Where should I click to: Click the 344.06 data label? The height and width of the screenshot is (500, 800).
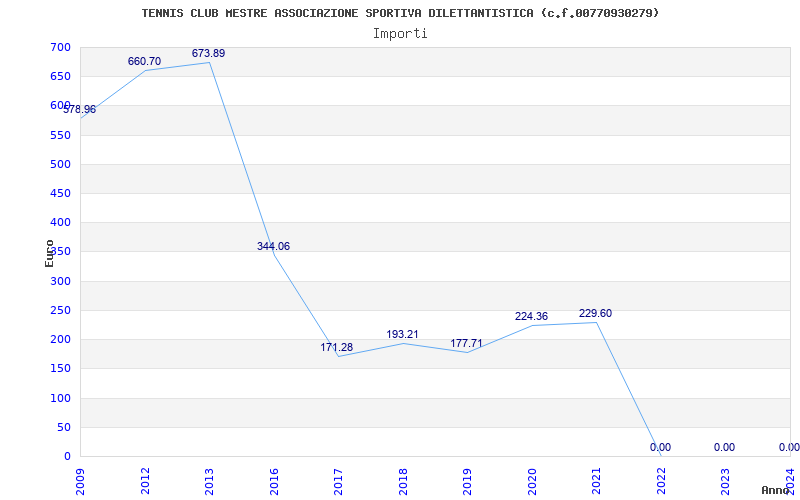(x=273, y=246)
